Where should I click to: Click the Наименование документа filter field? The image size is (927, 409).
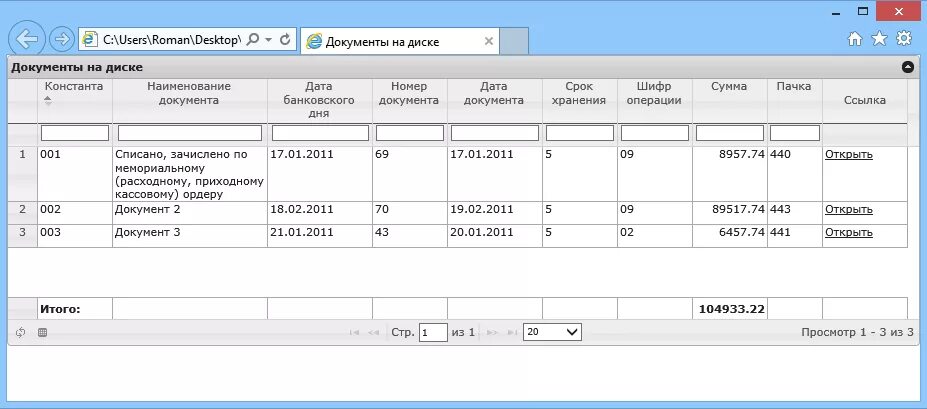coord(190,133)
